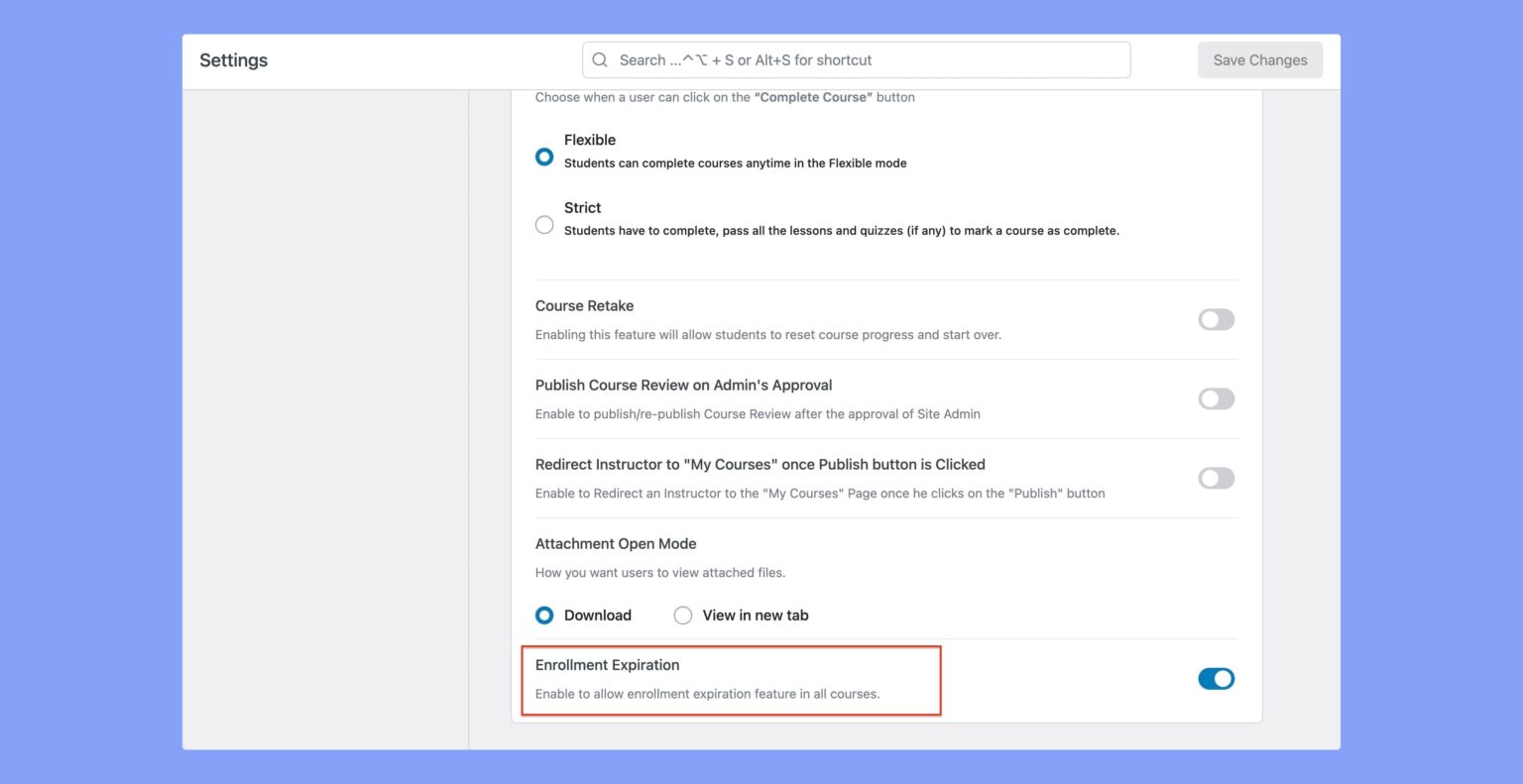Choose View in new tab option
Screen dimensions: 1523x784
[x=683, y=615]
